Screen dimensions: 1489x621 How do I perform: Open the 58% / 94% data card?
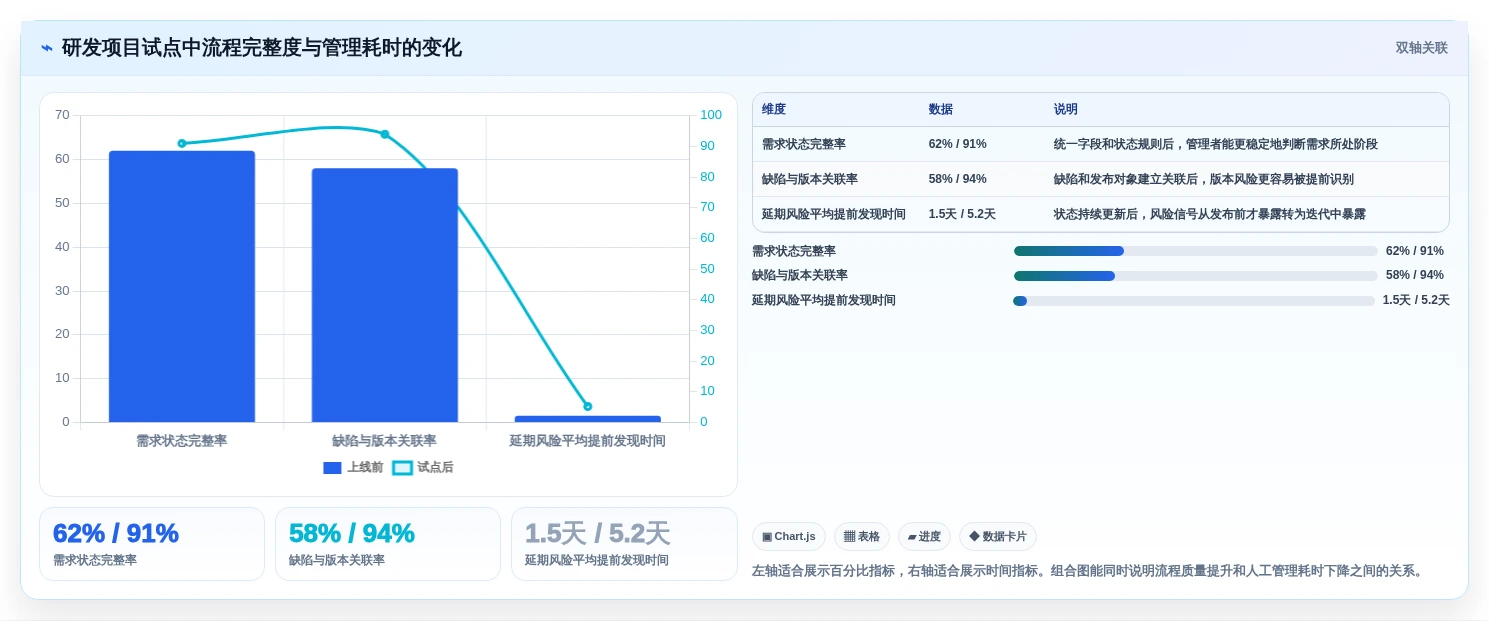pos(388,544)
